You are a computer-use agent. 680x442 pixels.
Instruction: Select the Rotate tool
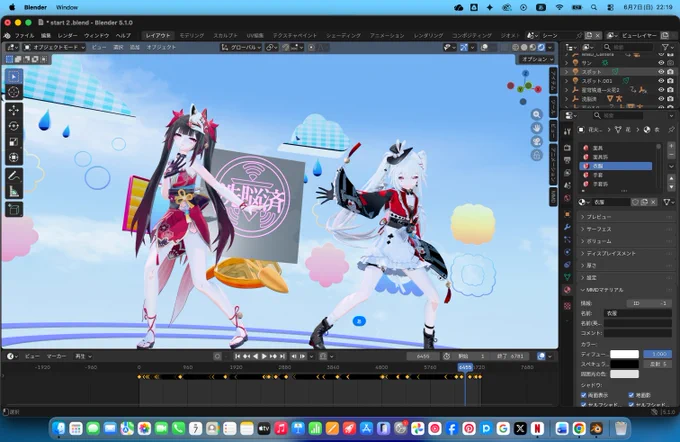point(14,126)
